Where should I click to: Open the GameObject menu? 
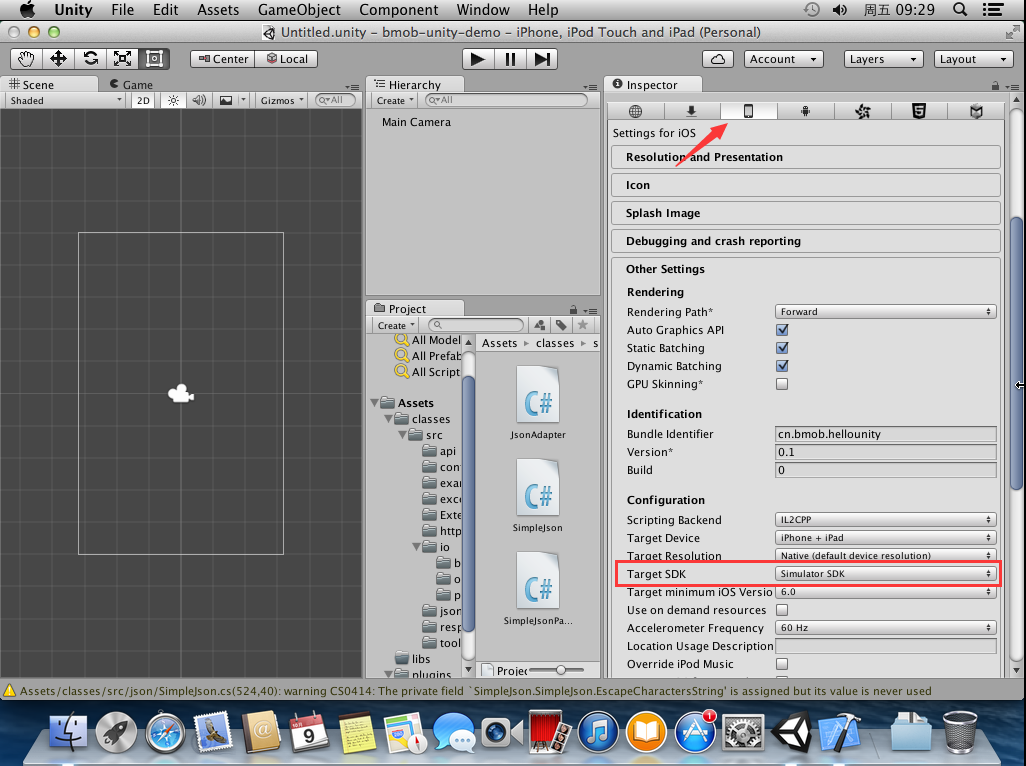coord(299,10)
